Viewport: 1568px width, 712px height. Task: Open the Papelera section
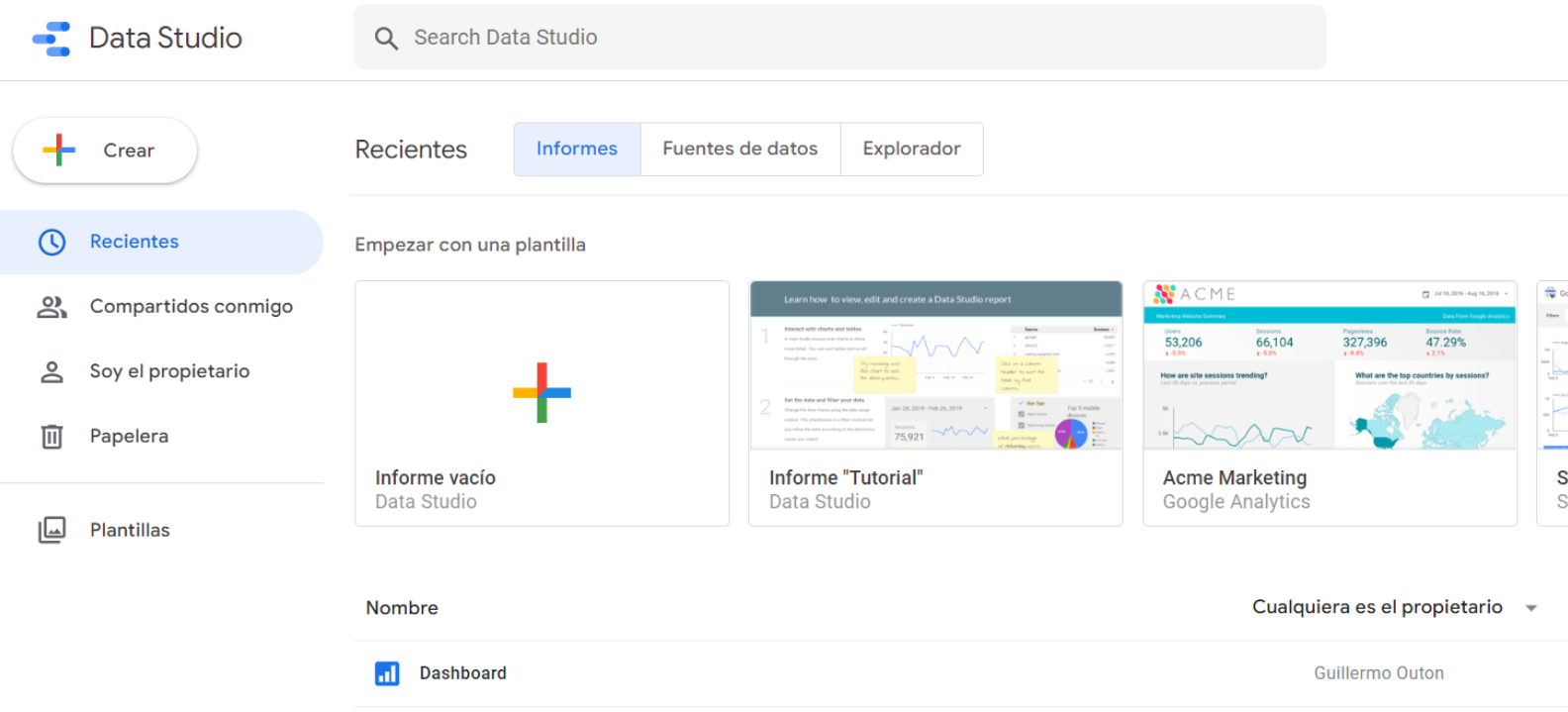161,436
